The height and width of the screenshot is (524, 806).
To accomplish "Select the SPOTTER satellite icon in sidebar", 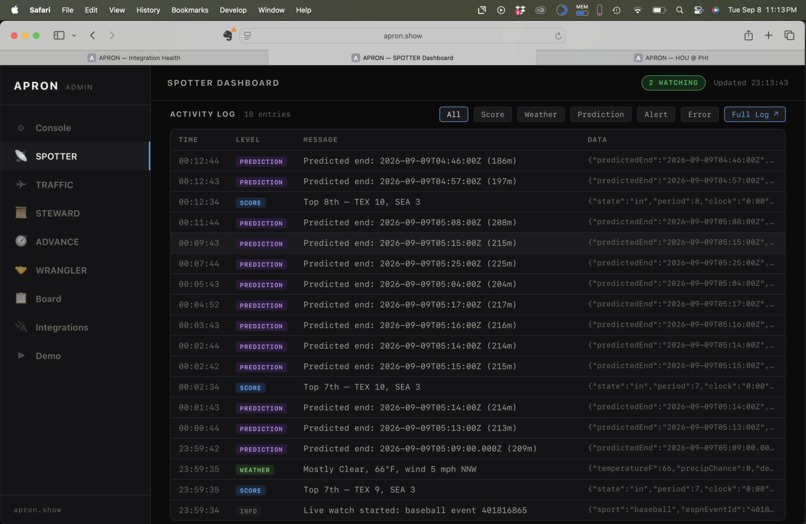I will click(x=21, y=156).
